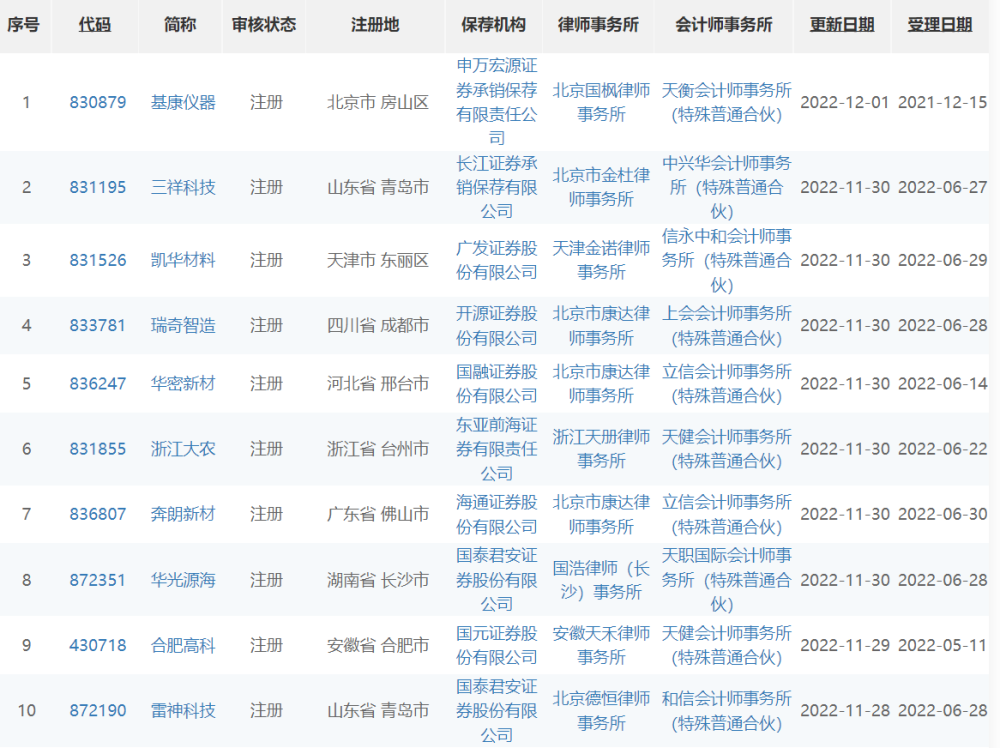This screenshot has width=1000, height=748.
Task: Click accounting firm 和信会计师事务所
Action: pyautogui.click(x=726, y=710)
